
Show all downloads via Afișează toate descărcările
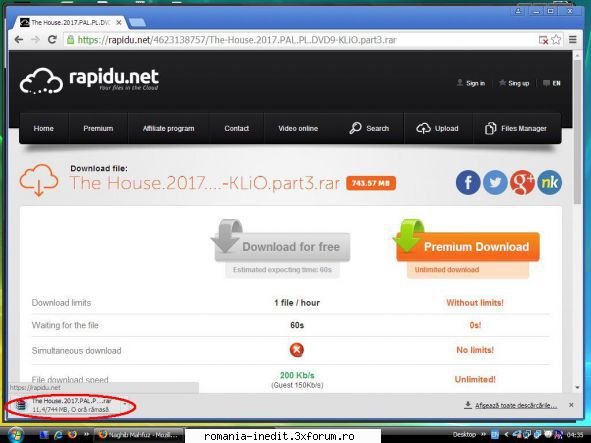[x=516, y=405]
